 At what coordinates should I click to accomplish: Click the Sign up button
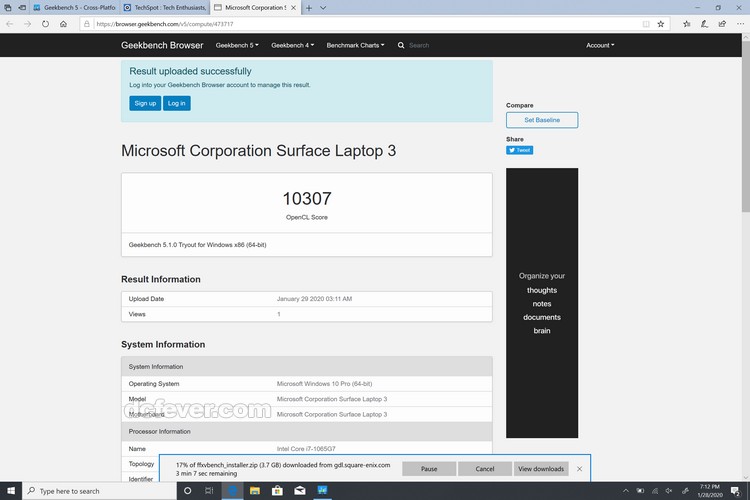(x=145, y=103)
